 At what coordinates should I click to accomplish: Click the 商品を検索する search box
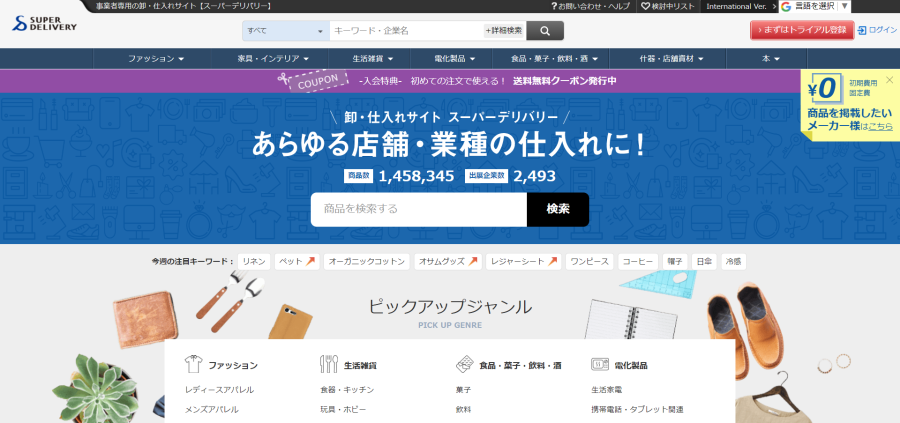tap(419, 209)
